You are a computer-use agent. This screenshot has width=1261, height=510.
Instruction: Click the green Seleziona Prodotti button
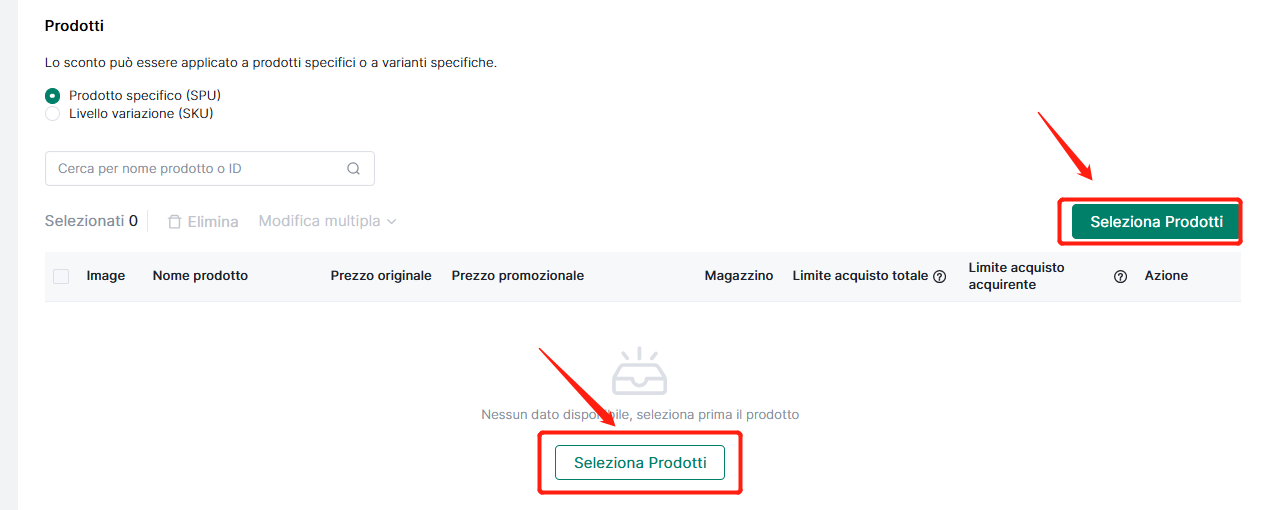coord(1156,222)
